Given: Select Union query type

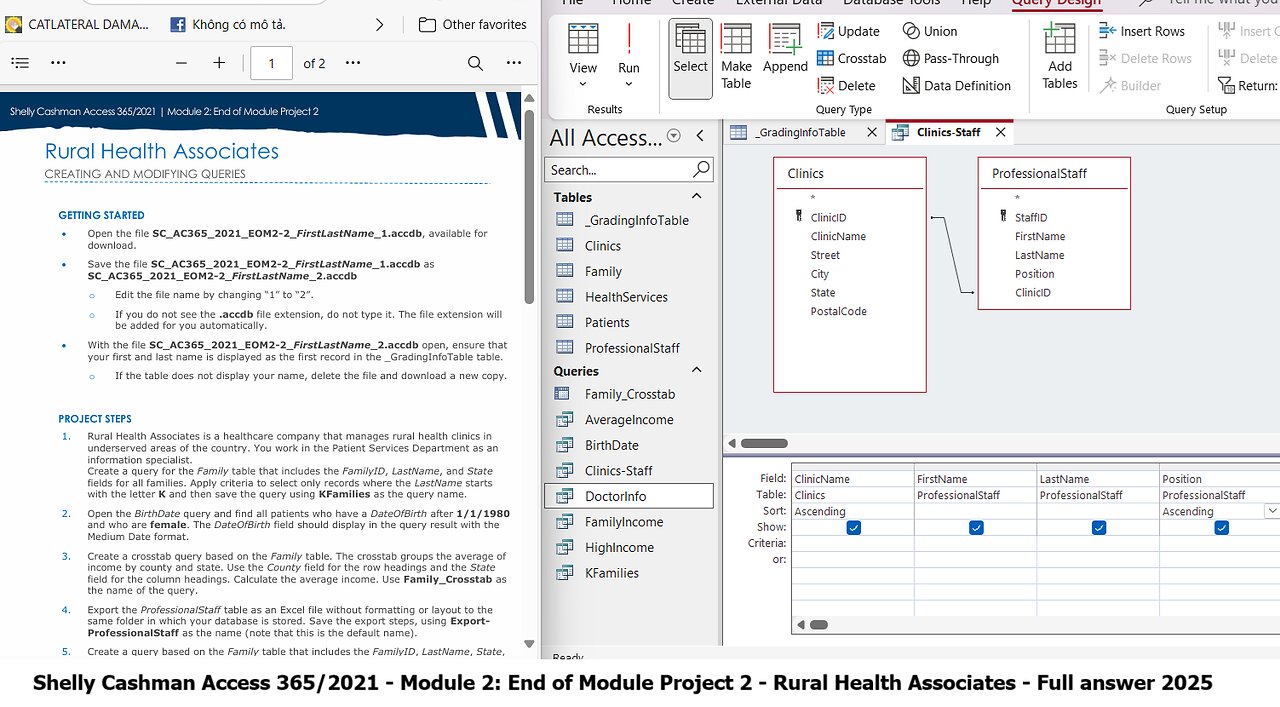Looking at the screenshot, I should [x=929, y=31].
